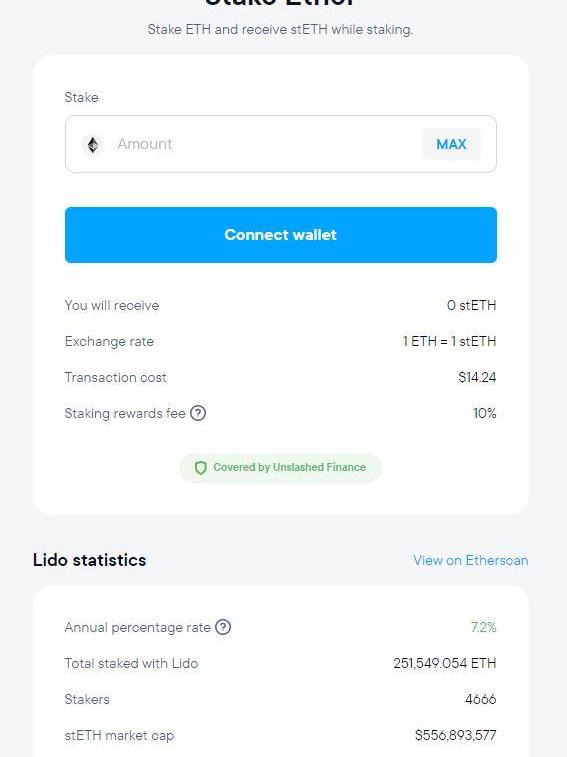The height and width of the screenshot is (757, 567).
Task: Click the green shield icon in coverage badge
Action: [x=200, y=467]
